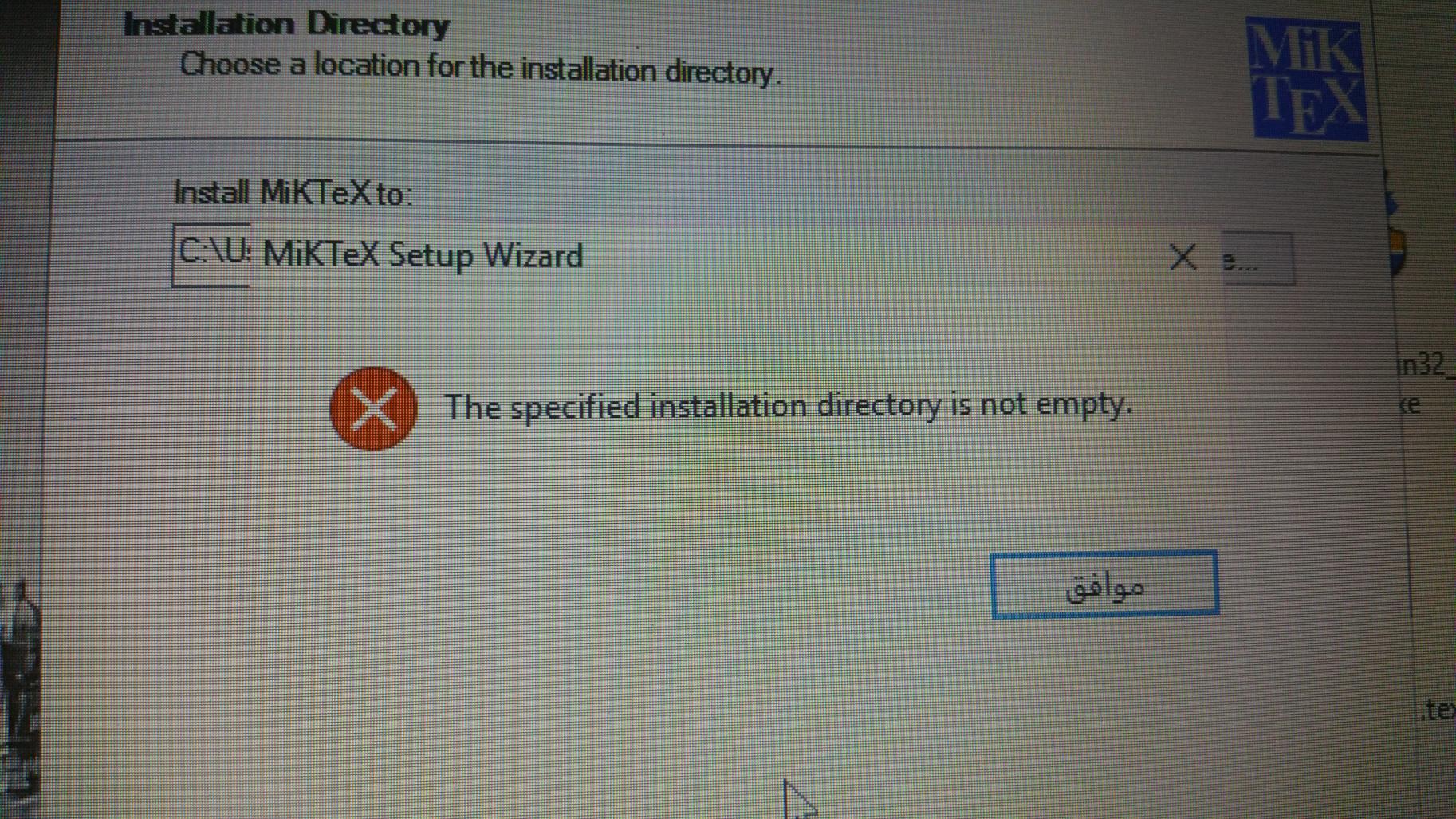This screenshot has height=819, width=1456.
Task: Focus the install path field starting with C:\U
Action: [212, 254]
